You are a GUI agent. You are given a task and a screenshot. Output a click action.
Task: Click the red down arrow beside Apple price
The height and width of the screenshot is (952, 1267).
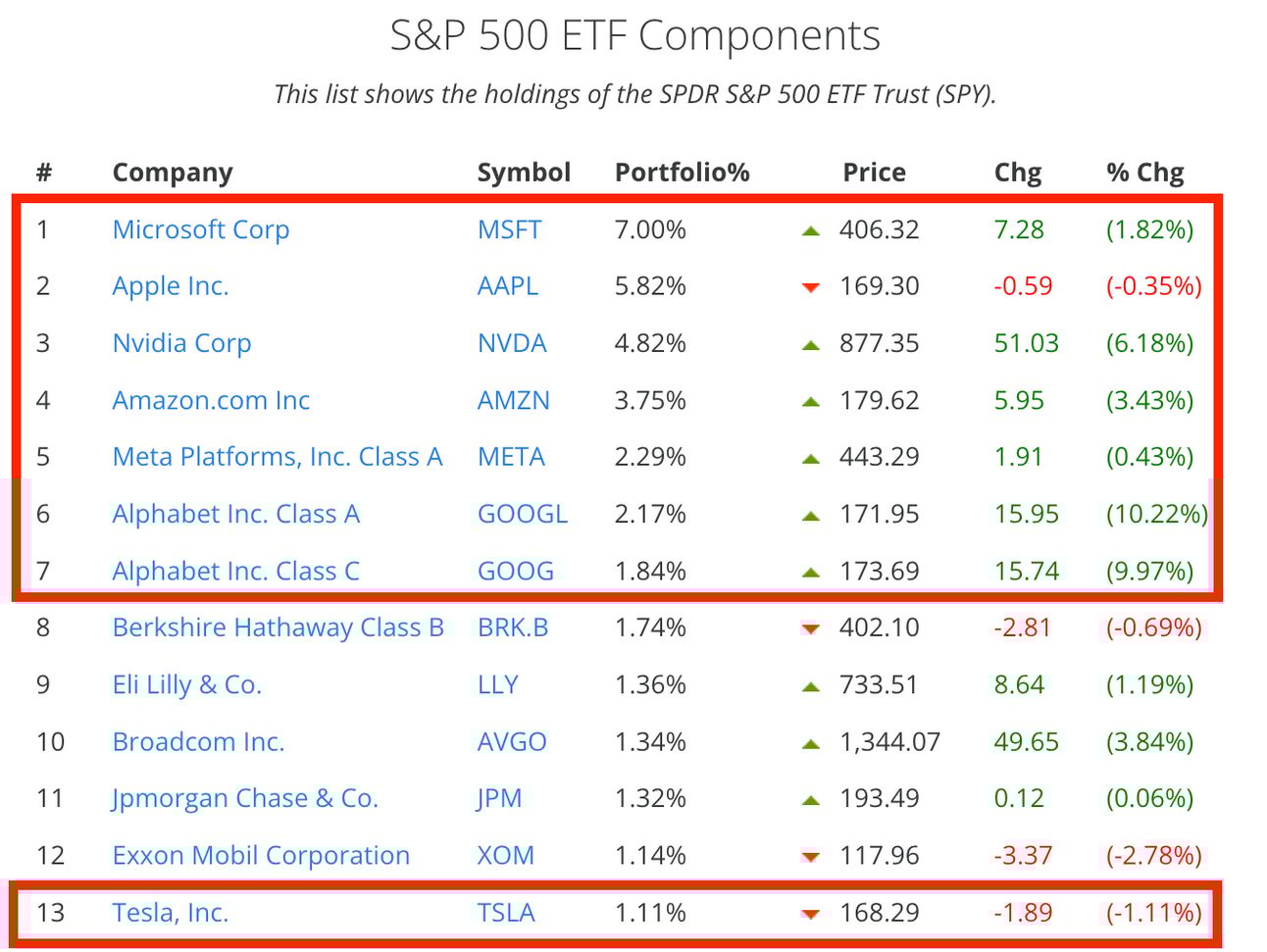810,287
